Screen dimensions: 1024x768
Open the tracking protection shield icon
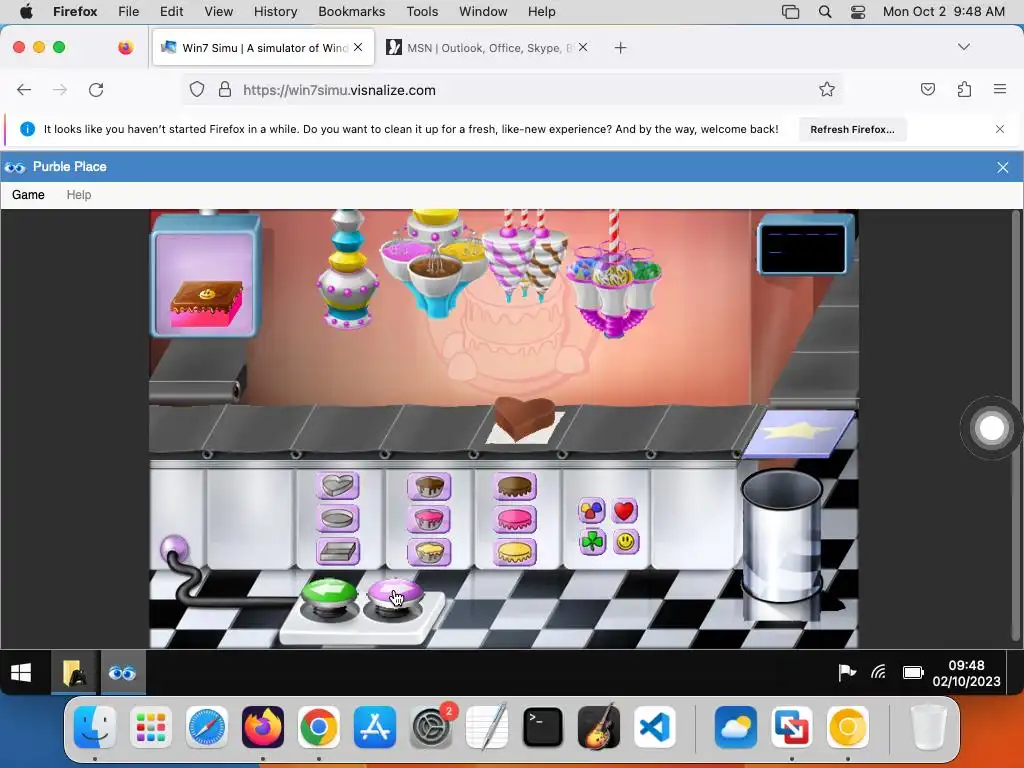197,89
